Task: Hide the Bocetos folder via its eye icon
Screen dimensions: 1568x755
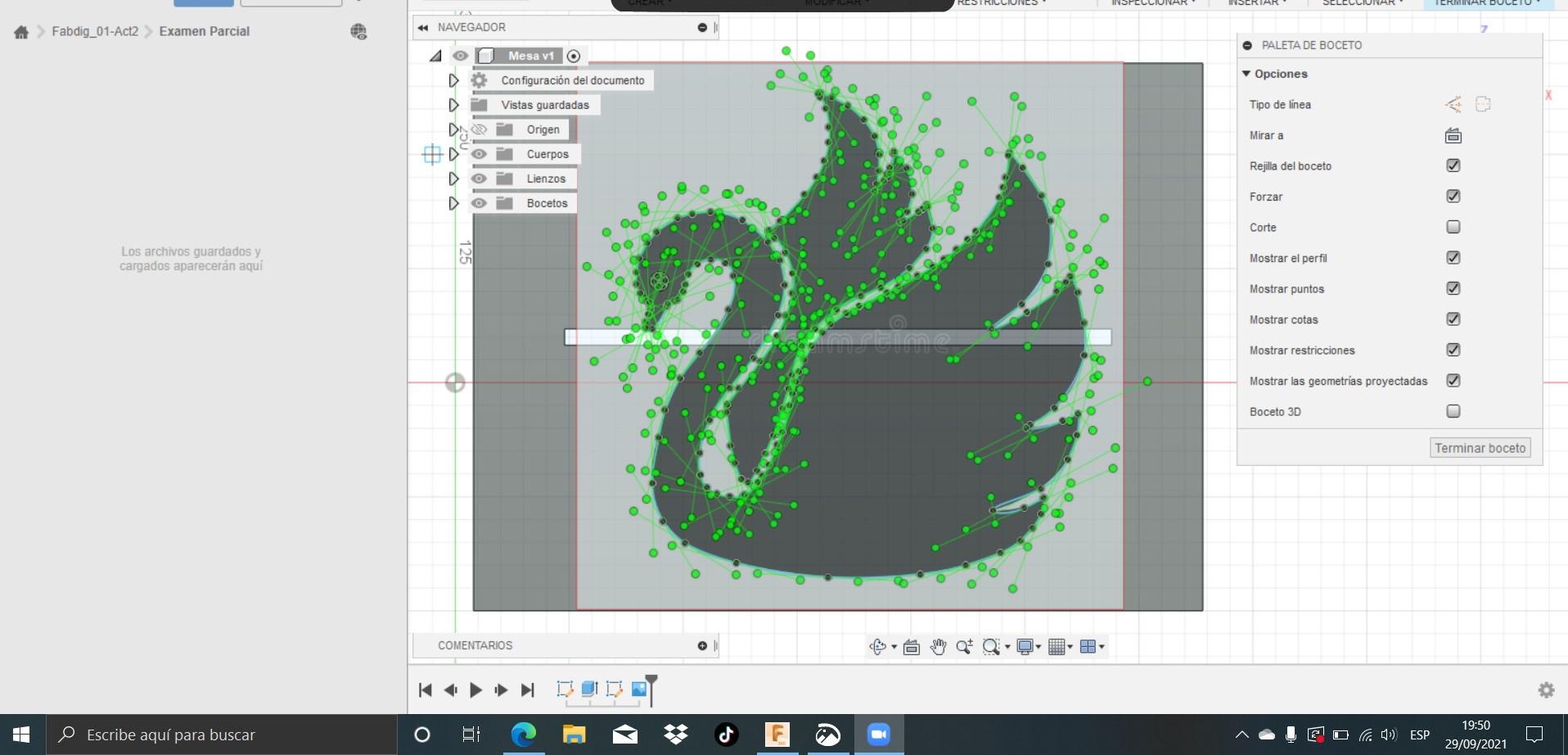Action: [480, 203]
